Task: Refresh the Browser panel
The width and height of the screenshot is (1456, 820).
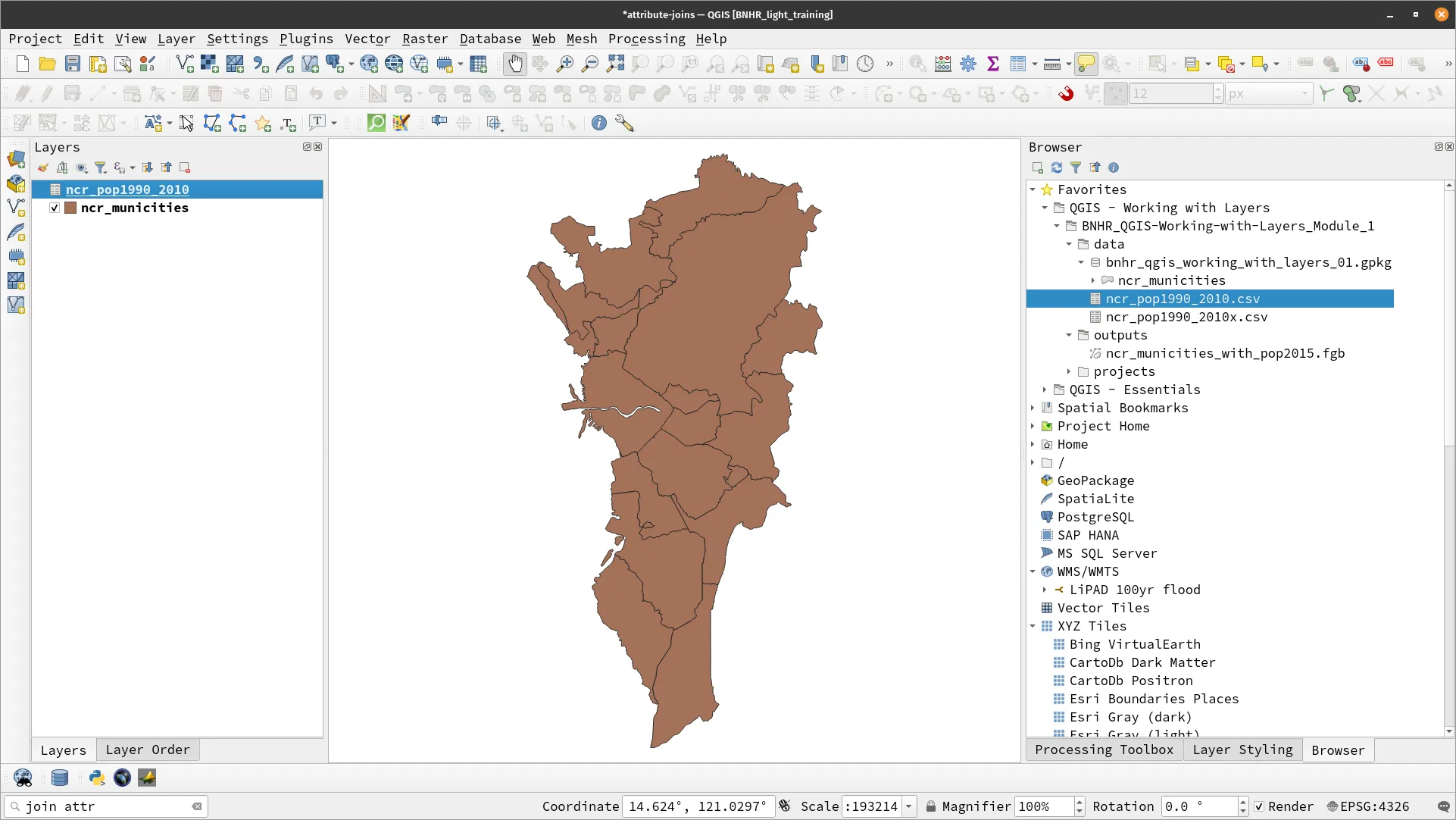Action: click(x=1056, y=167)
